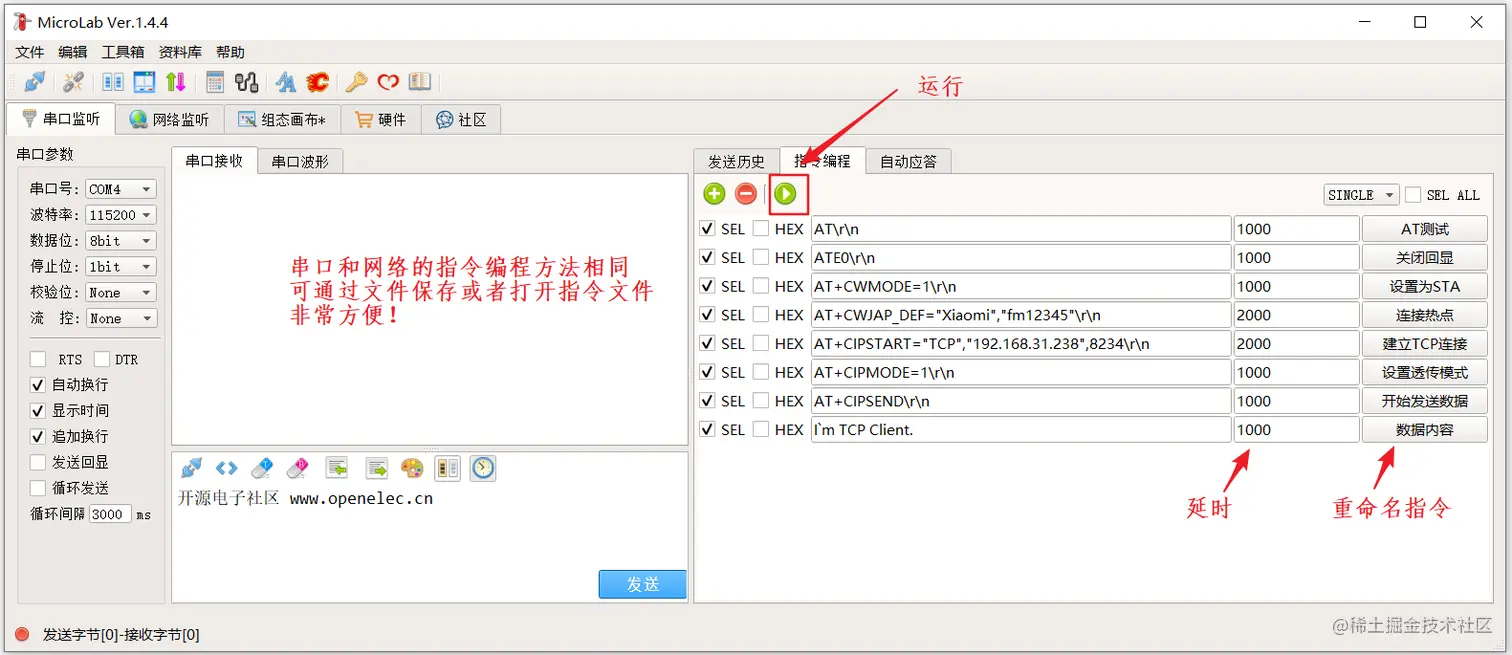The height and width of the screenshot is (655, 1512).
Task: Enable the 循环发送 checkbox
Action: pos(38,489)
